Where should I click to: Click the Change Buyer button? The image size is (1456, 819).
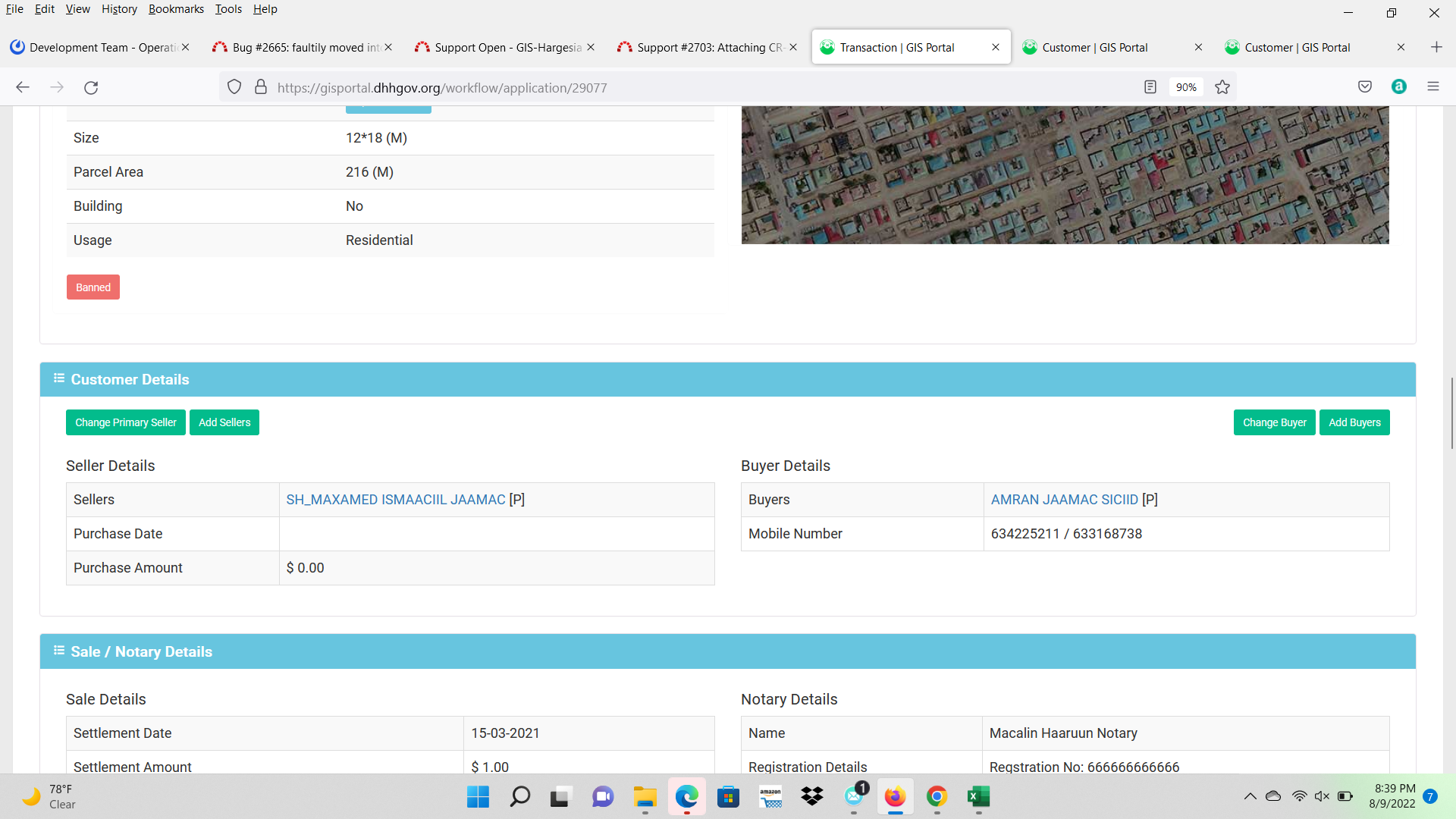(1274, 422)
